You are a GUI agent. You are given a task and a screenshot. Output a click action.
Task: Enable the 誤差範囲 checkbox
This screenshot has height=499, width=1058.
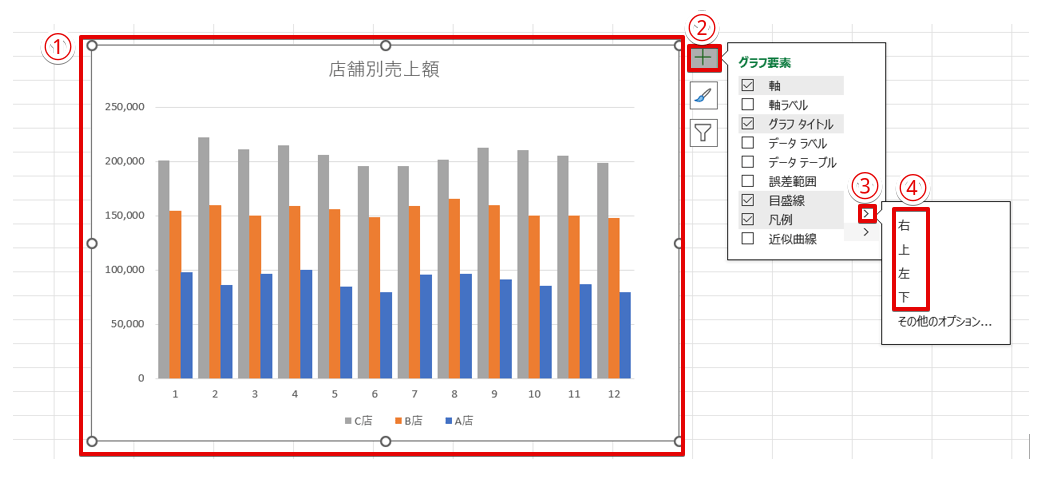click(x=747, y=181)
